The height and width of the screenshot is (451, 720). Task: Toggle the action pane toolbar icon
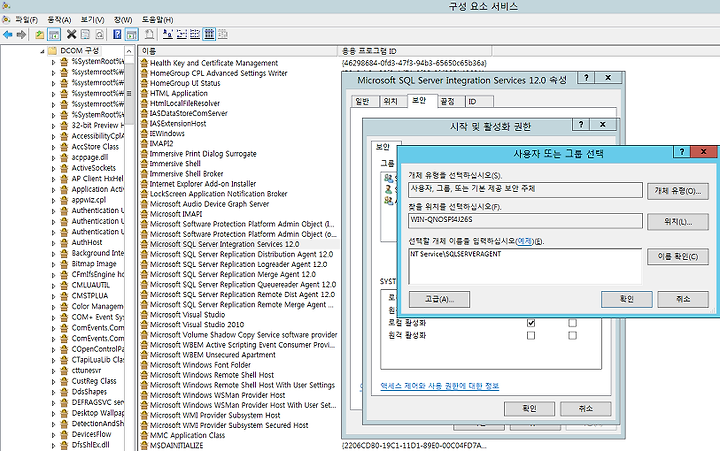click(x=132, y=34)
